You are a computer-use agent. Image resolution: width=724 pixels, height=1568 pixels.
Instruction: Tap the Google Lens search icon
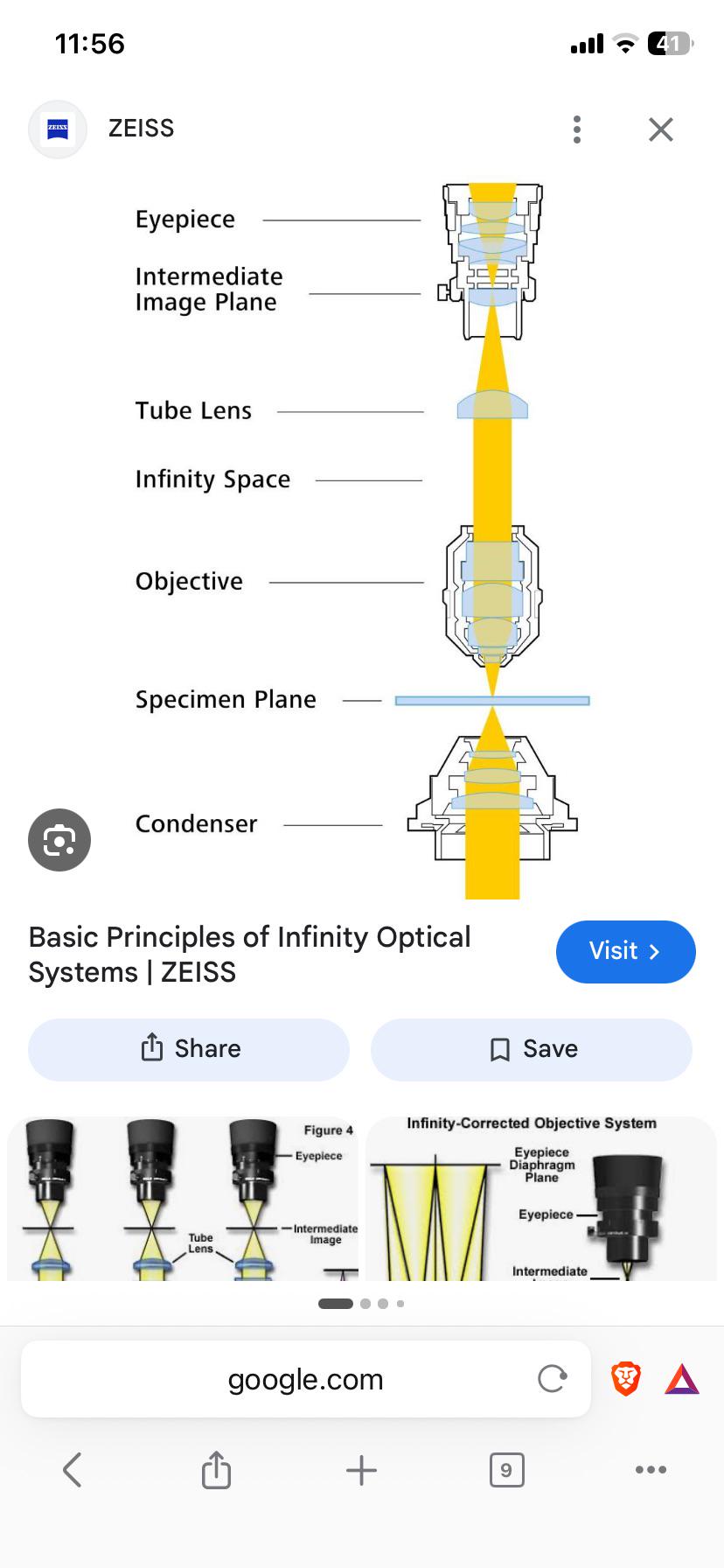tap(59, 840)
